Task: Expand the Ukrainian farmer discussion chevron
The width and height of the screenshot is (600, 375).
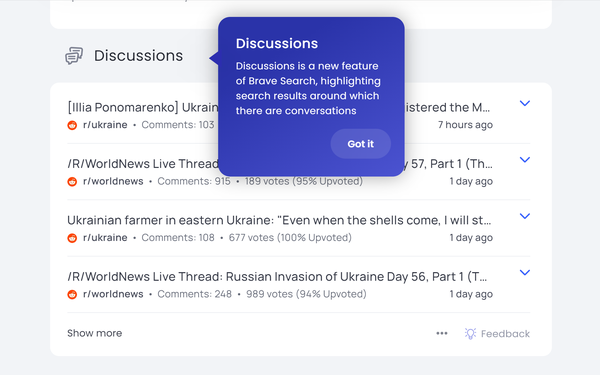Action: (525, 216)
